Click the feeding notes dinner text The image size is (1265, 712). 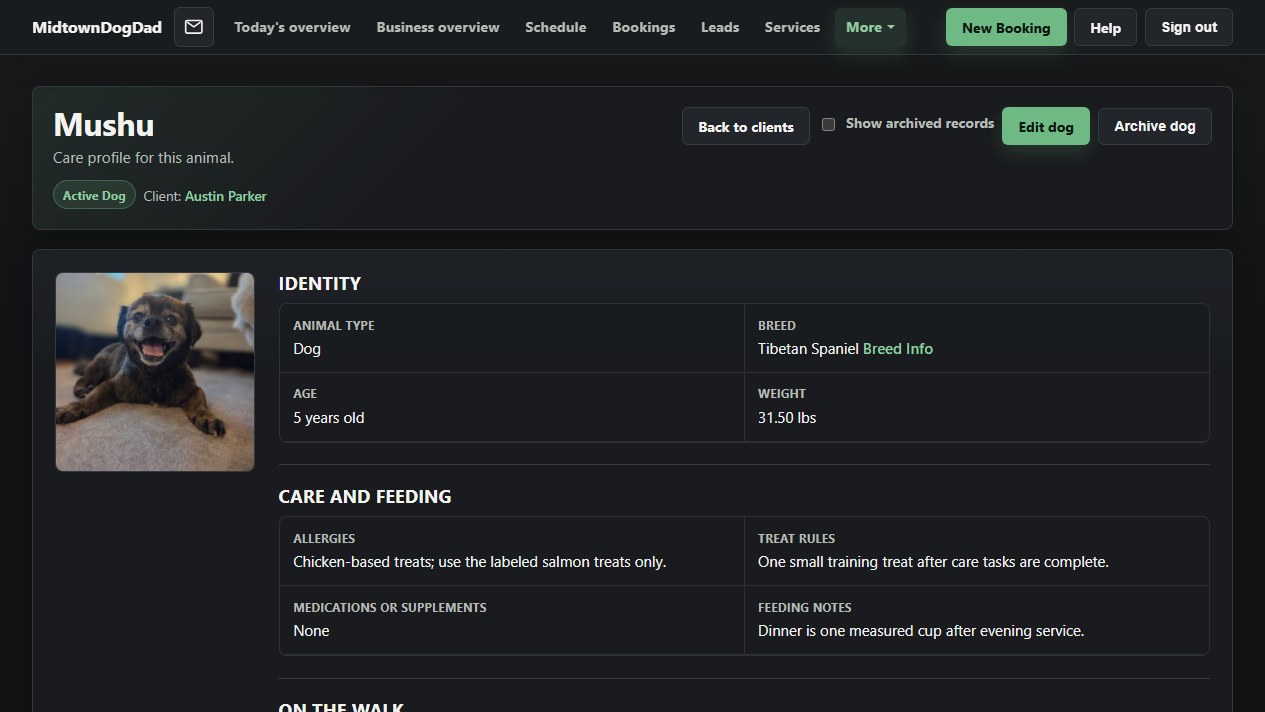(x=921, y=631)
